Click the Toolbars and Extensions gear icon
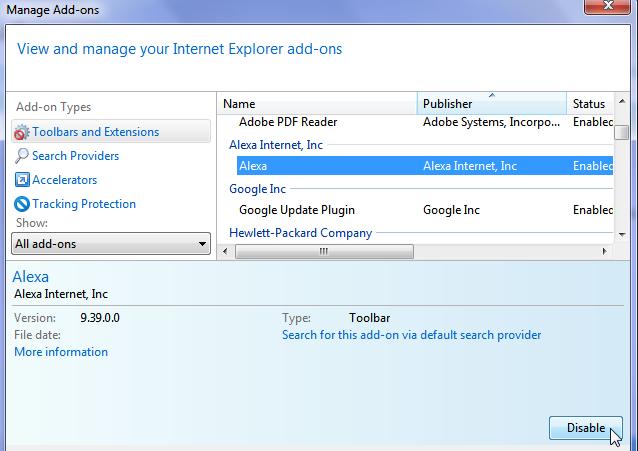The width and height of the screenshot is (638, 451). [x=22, y=132]
